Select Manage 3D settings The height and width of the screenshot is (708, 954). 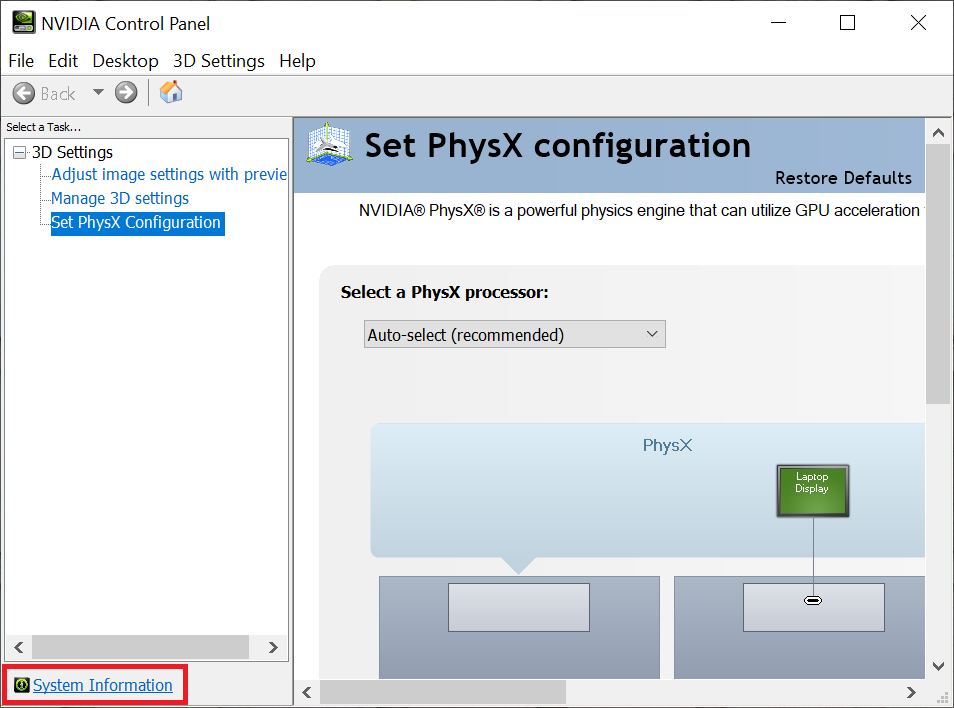coord(120,198)
